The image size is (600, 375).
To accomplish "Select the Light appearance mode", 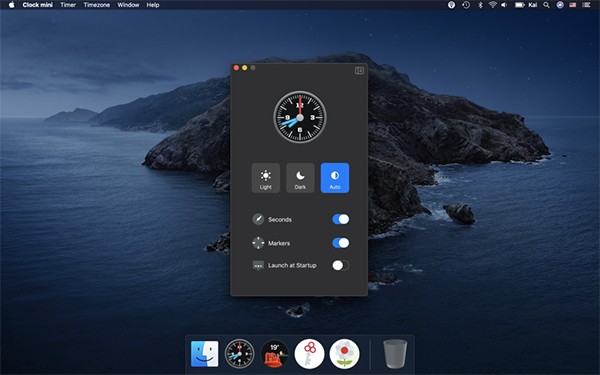I will point(266,178).
